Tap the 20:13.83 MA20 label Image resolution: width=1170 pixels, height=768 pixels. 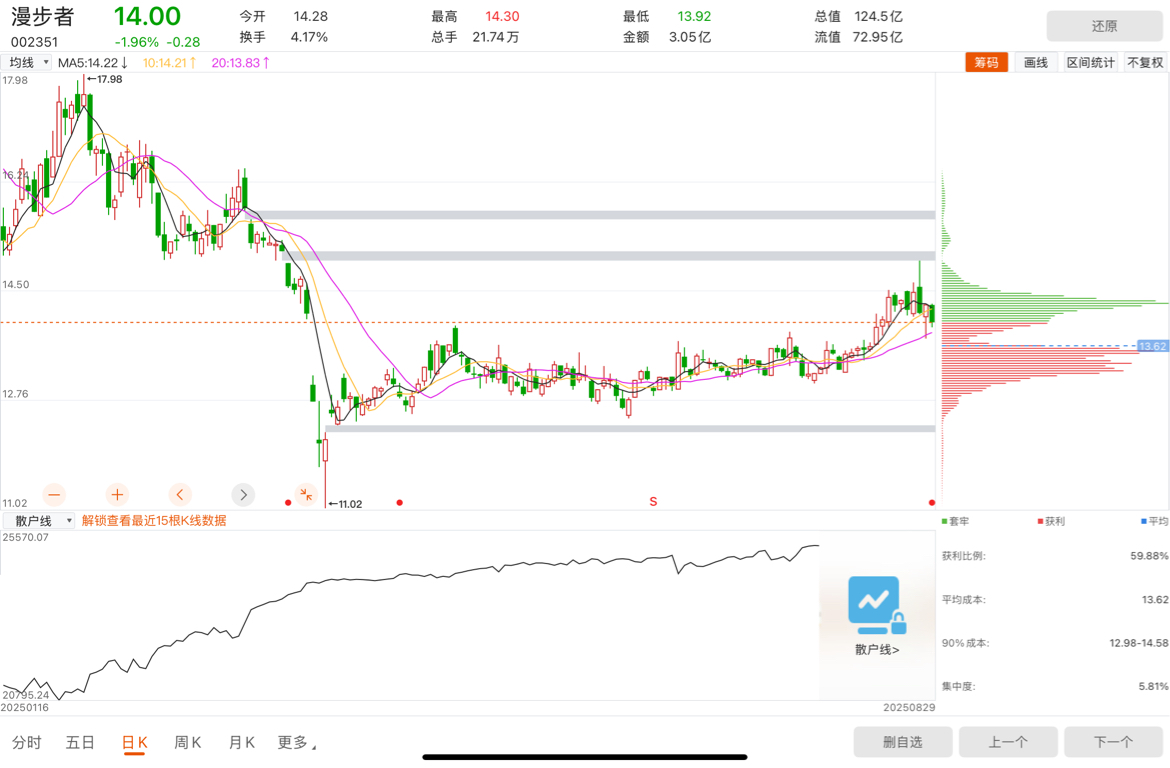[x=240, y=63]
